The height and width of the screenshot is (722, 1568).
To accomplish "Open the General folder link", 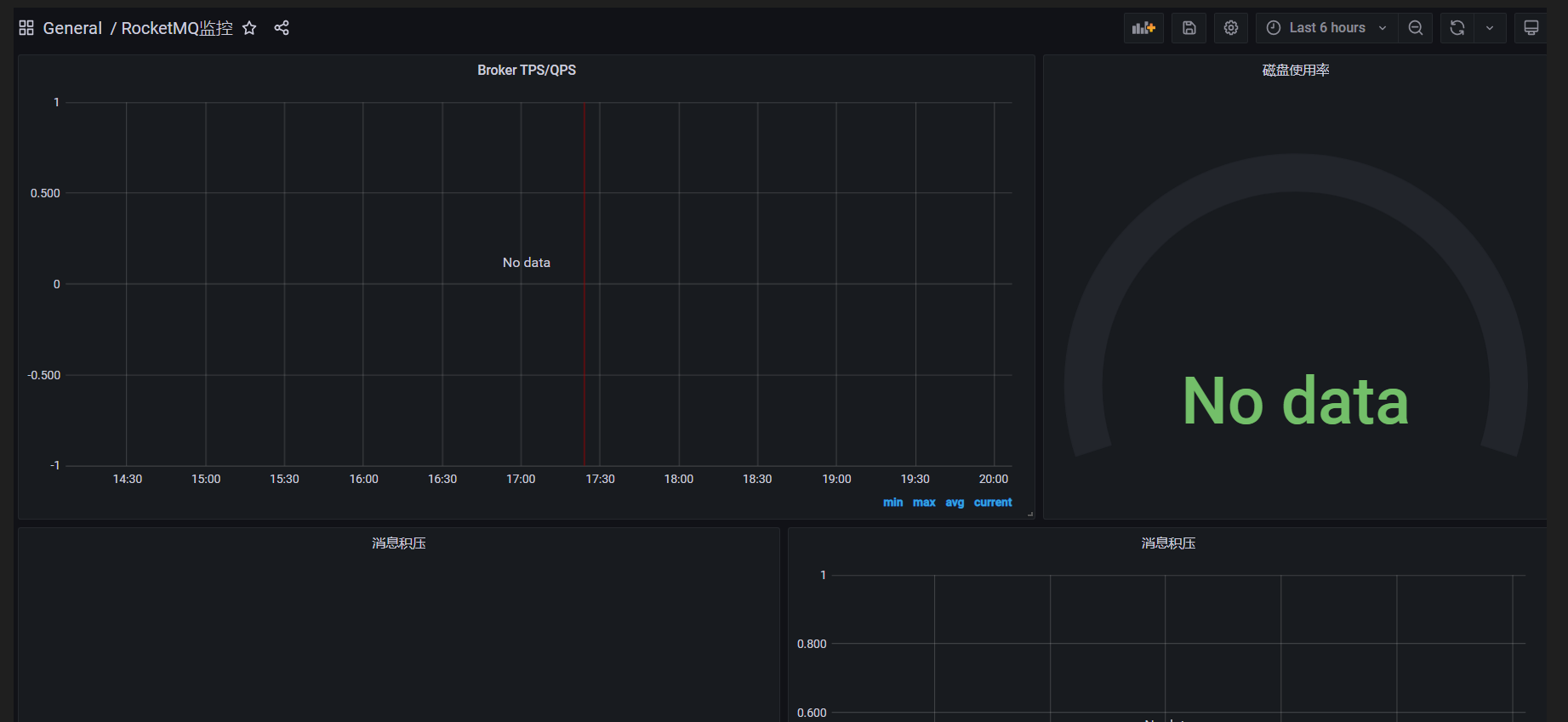I will click(x=72, y=28).
